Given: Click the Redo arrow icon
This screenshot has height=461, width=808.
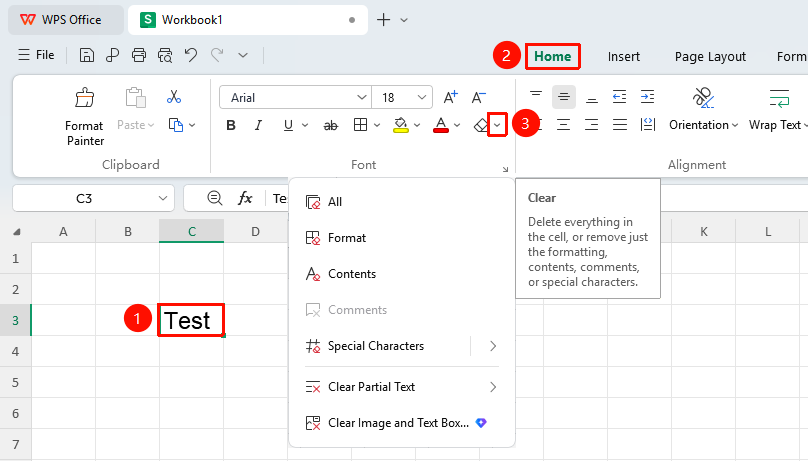Looking at the screenshot, I should (x=217, y=55).
